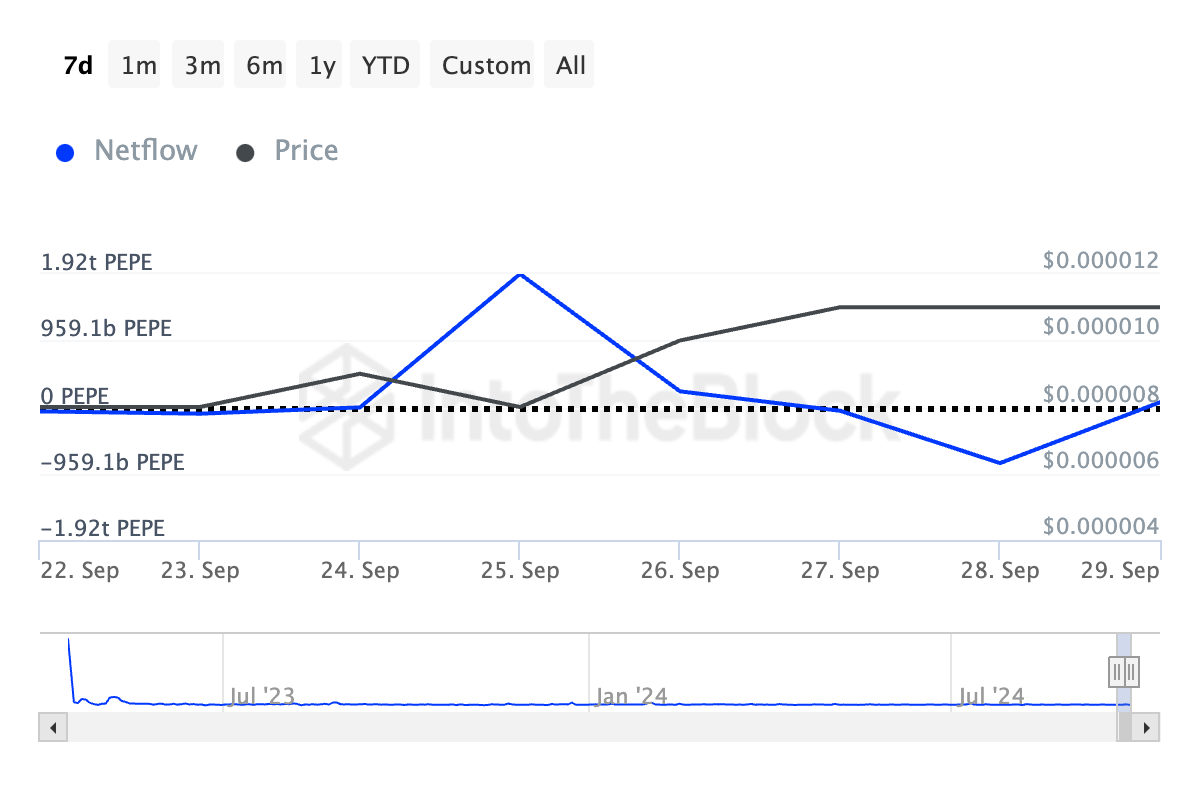The height and width of the screenshot is (800, 1200).
Task: Select the 7d time range
Action: coord(78,66)
